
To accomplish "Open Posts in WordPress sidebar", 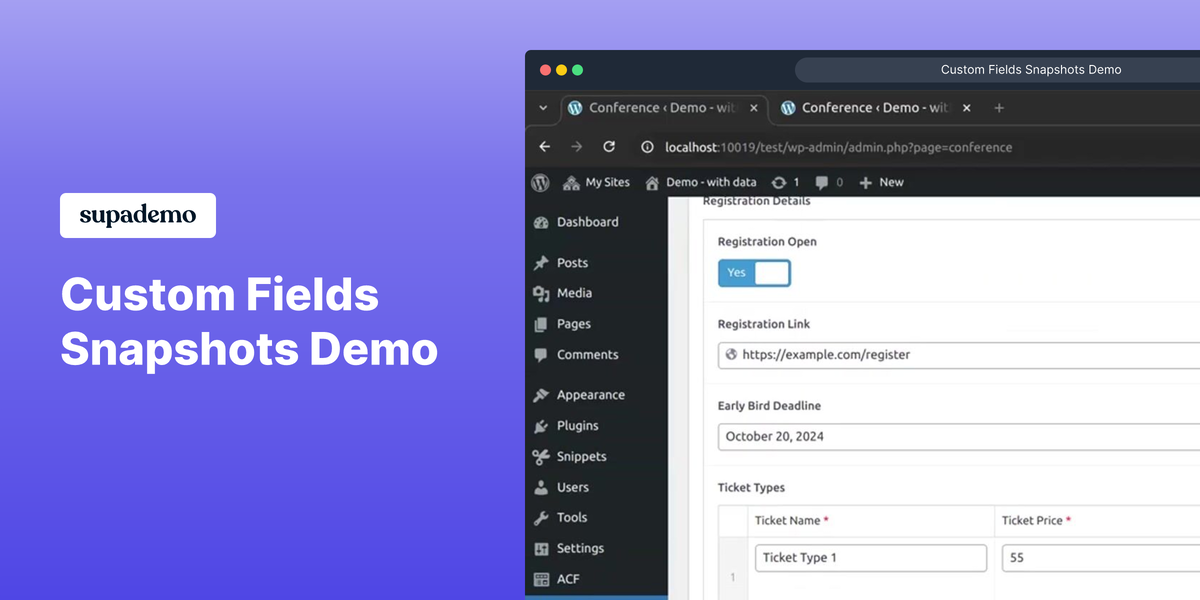I will click(596, 263).
